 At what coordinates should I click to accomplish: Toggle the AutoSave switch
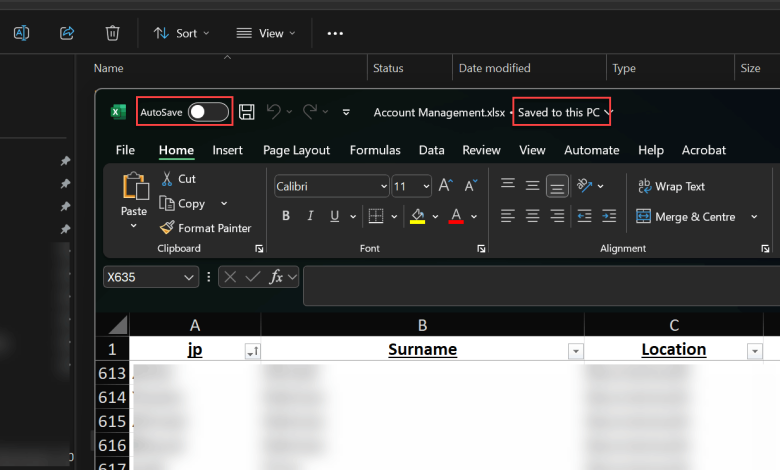point(208,112)
